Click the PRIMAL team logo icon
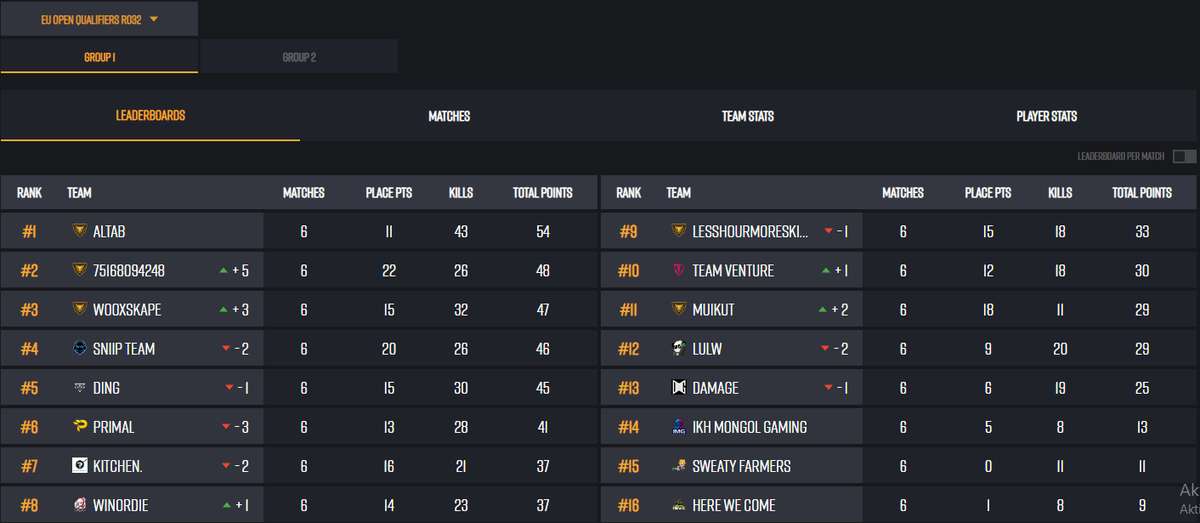Image resolution: width=1200 pixels, height=523 pixels. (80, 427)
